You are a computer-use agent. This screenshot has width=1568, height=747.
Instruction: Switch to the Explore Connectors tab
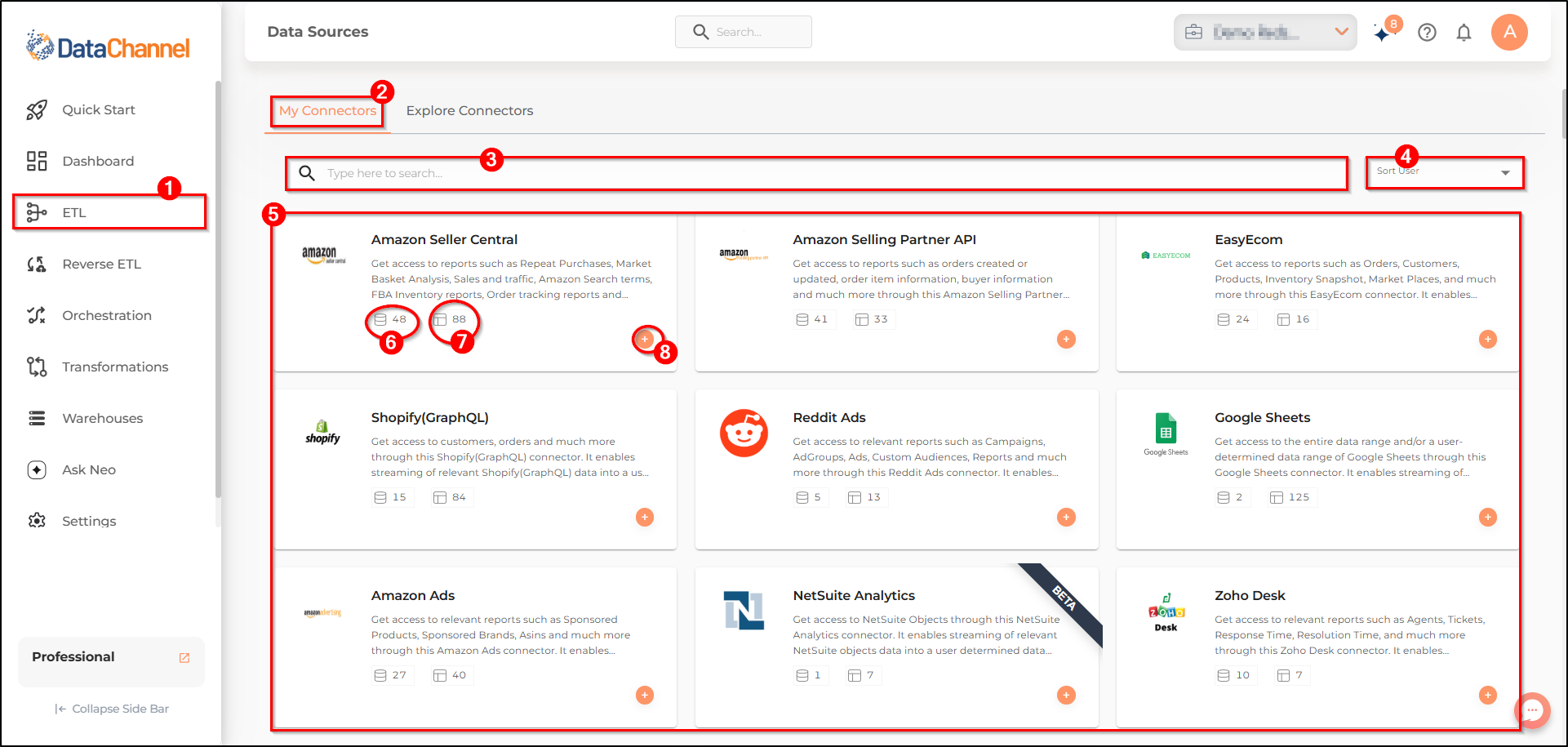point(469,110)
